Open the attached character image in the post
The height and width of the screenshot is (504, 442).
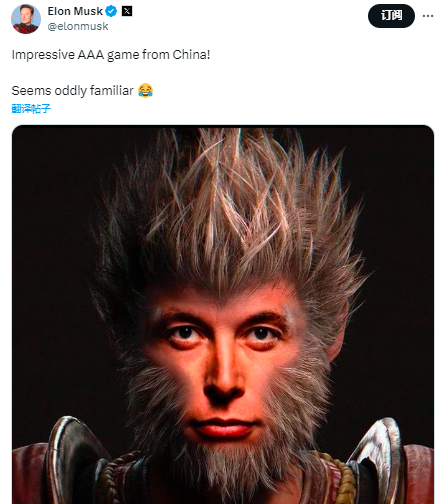pos(223,314)
